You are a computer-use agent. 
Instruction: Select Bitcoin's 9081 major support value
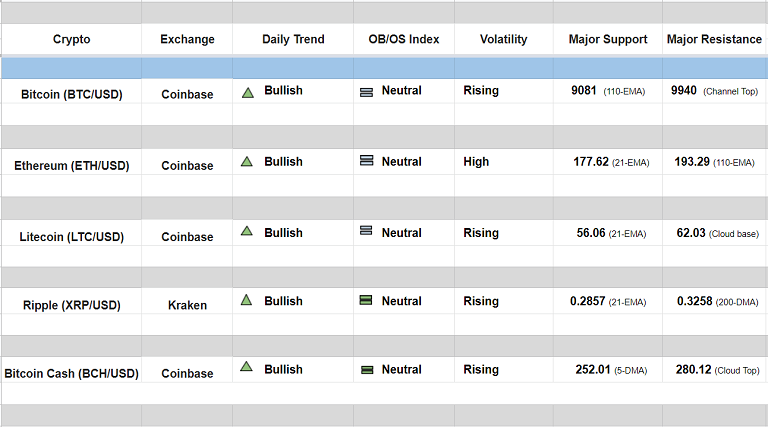(584, 91)
